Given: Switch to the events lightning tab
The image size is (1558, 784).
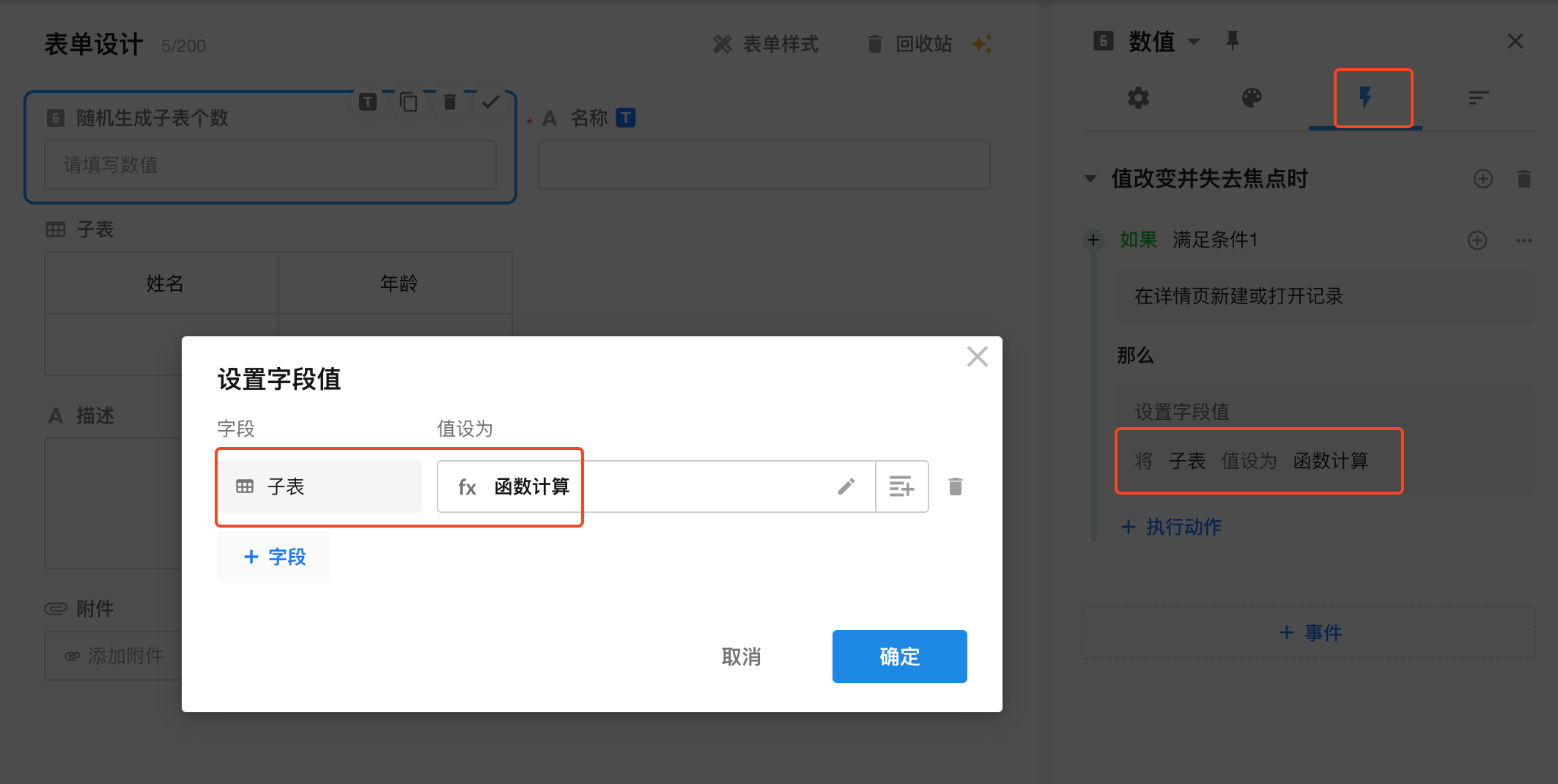Looking at the screenshot, I should pos(1365,97).
